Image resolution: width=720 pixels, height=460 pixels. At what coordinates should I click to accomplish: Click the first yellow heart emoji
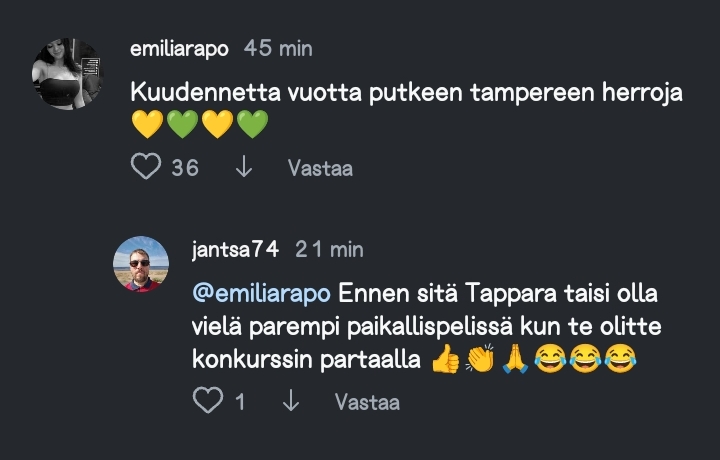pyautogui.click(x=147, y=125)
